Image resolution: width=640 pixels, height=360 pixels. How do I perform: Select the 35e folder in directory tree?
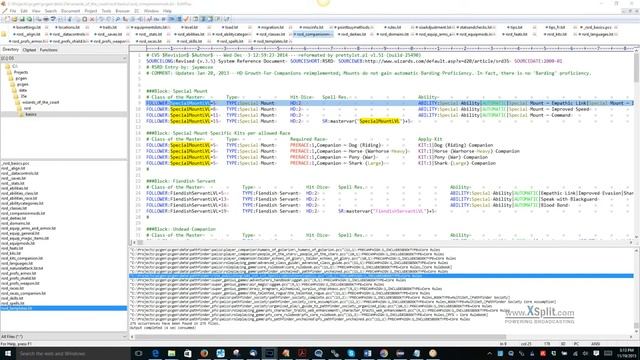pos(23,96)
